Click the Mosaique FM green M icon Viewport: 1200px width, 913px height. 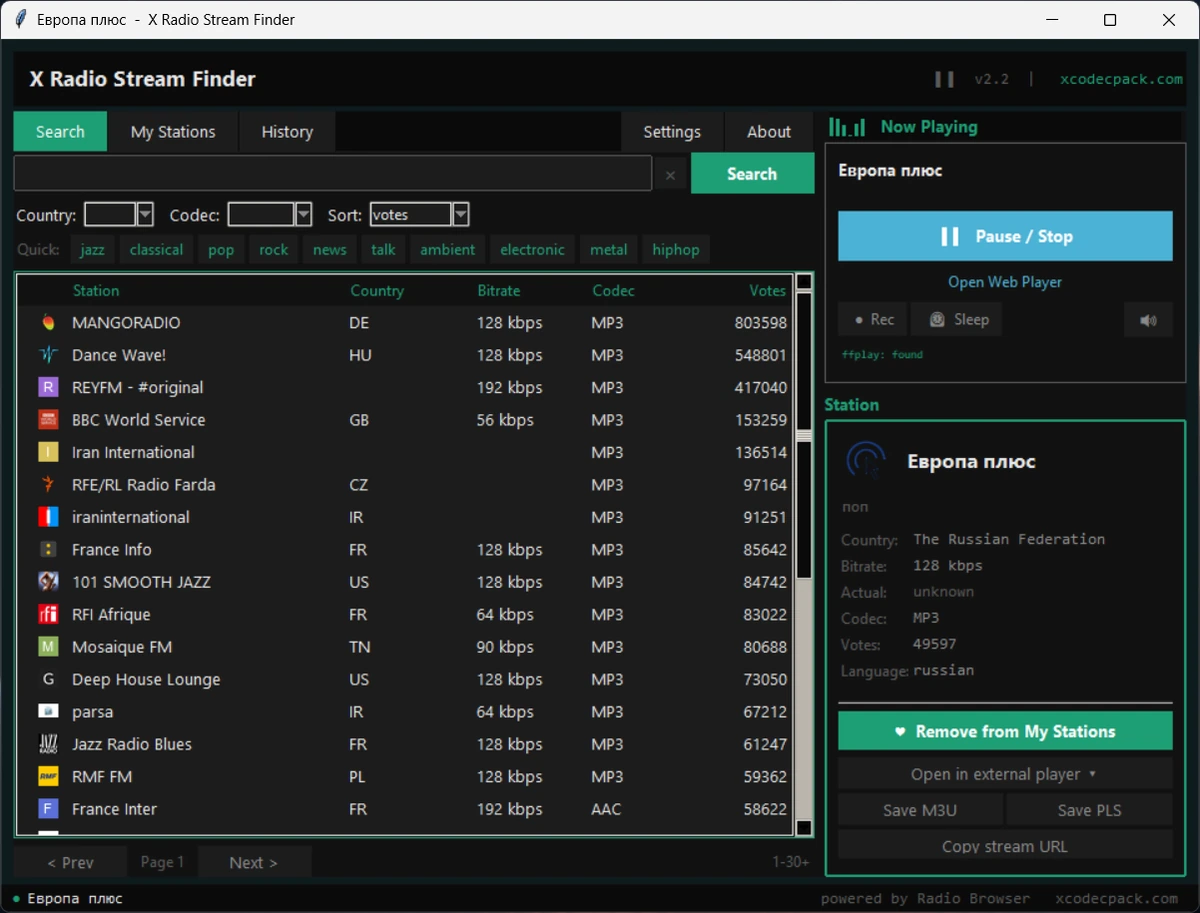click(x=48, y=647)
